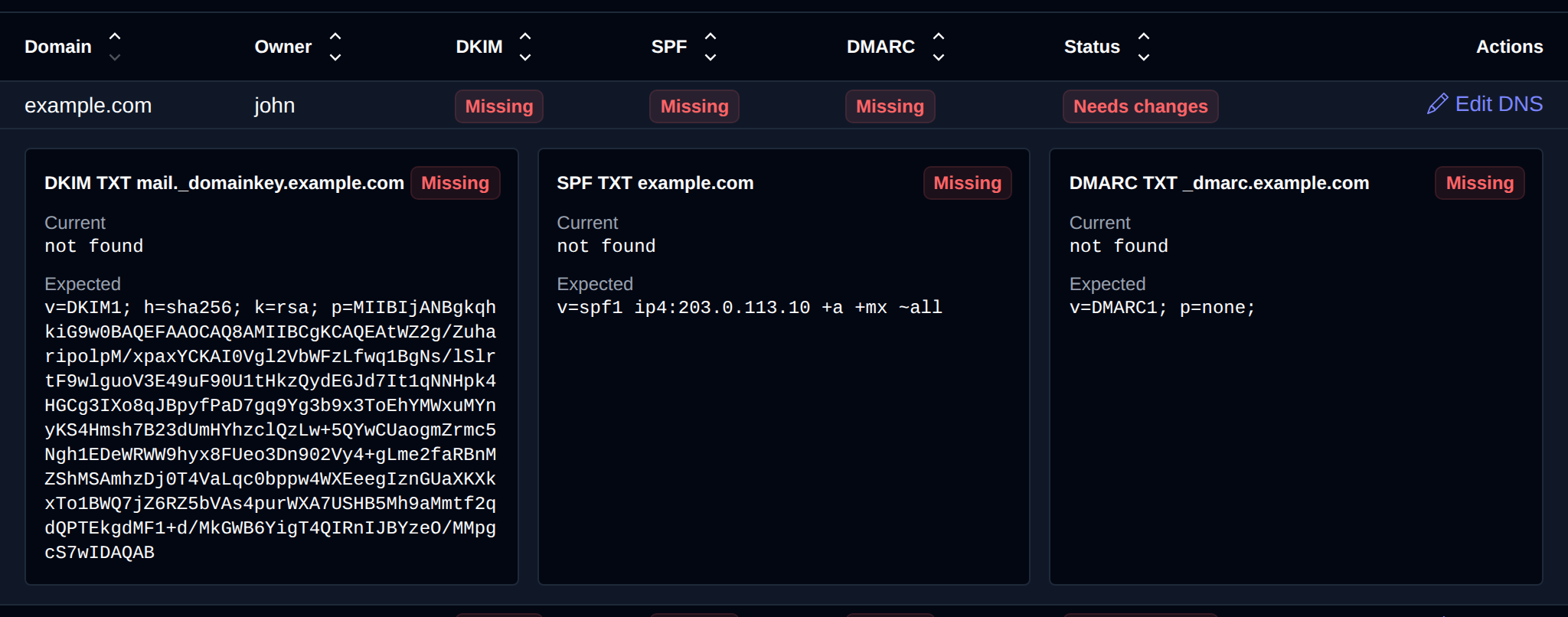Click the Domain column header
The height and width of the screenshot is (617, 1568).
58,47
